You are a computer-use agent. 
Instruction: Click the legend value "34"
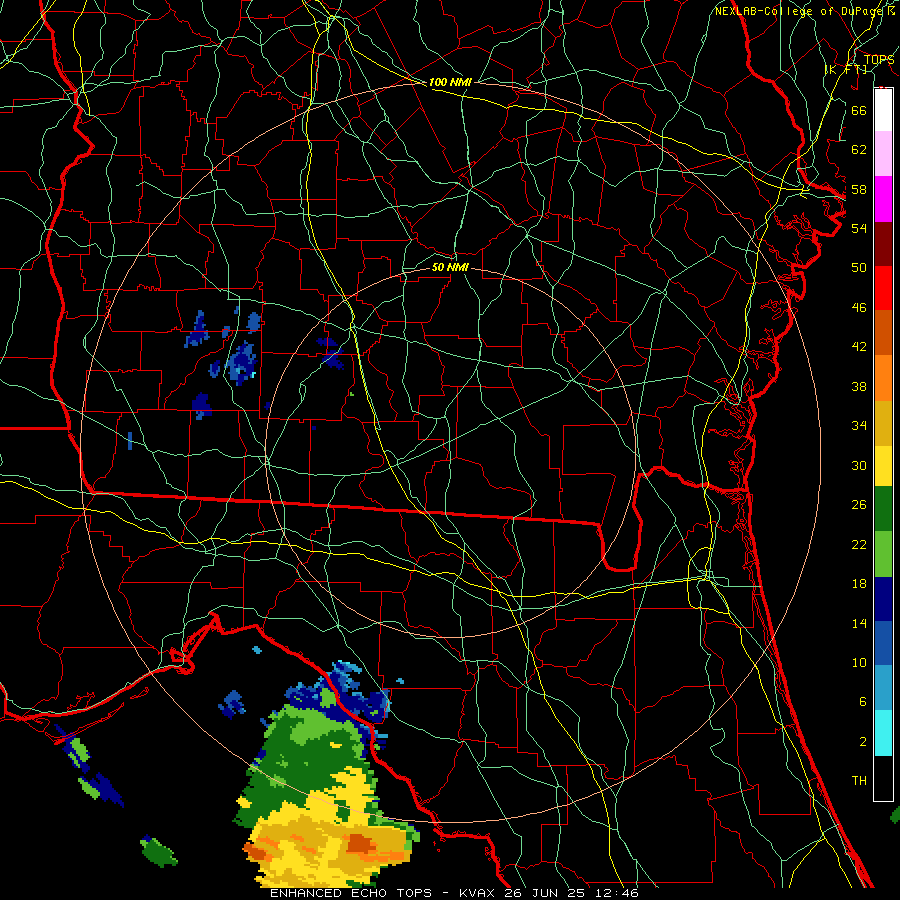(859, 426)
